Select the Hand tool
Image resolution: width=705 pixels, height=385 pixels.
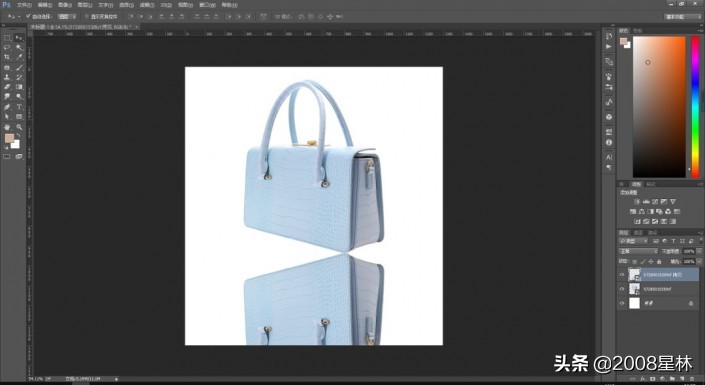point(7,127)
